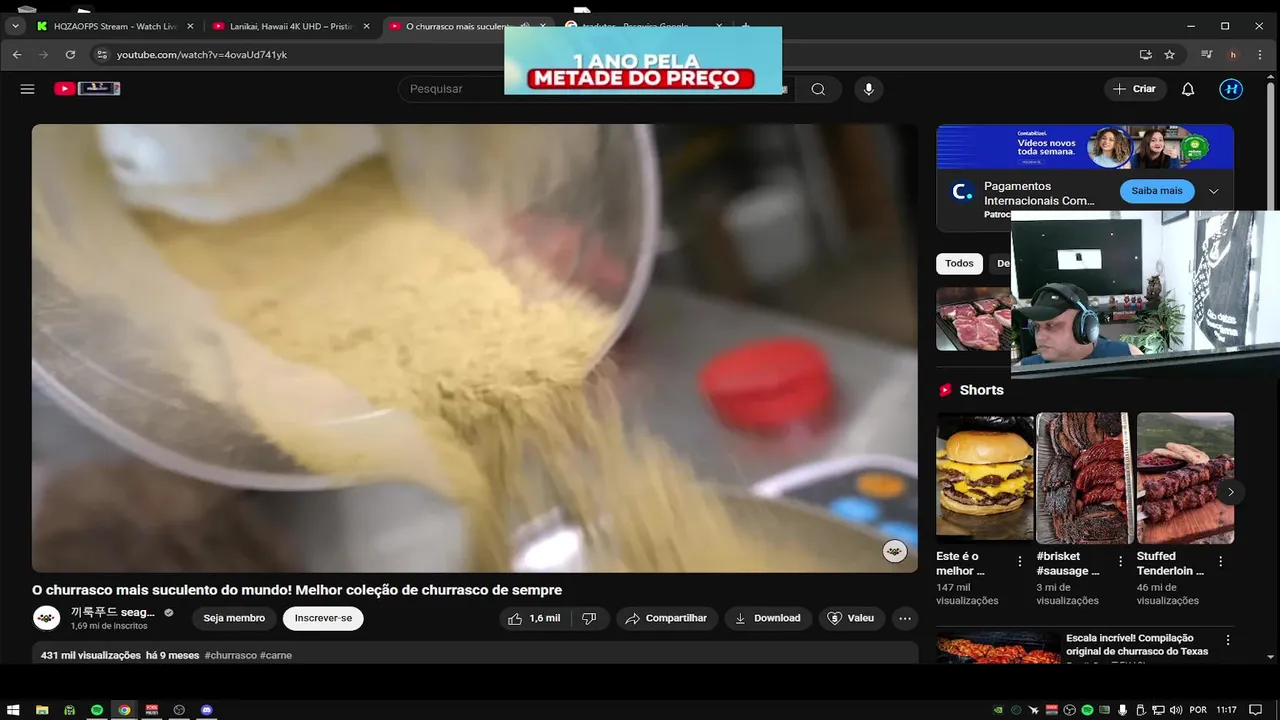Open options for '#brisket #sausage' short
This screenshot has width=1280, height=720.
(1121, 562)
